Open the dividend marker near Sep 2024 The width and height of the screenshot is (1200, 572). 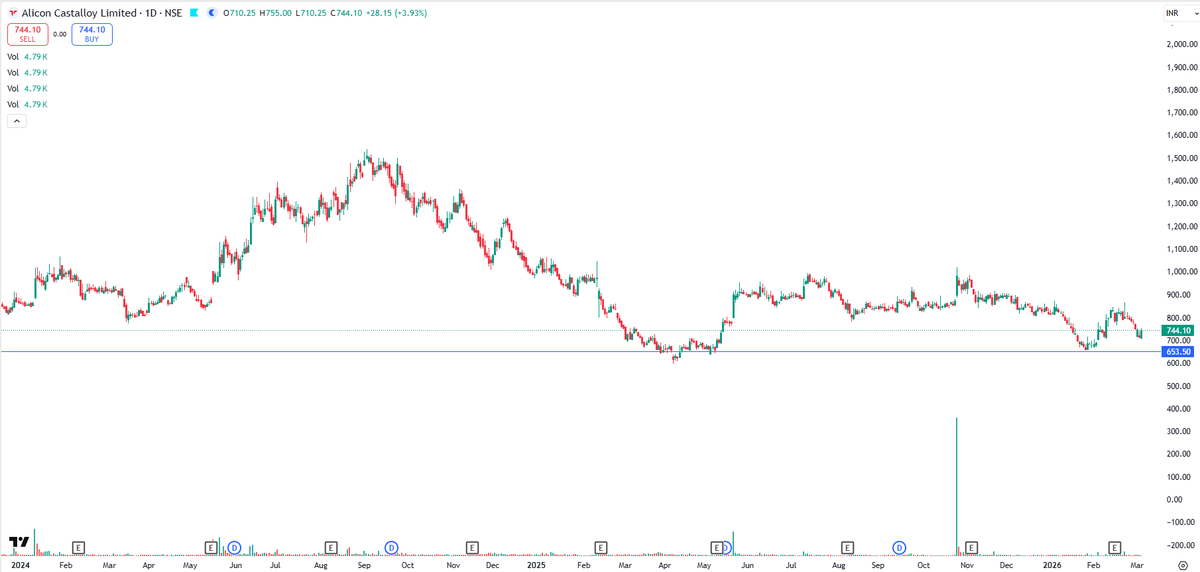coord(392,547)
